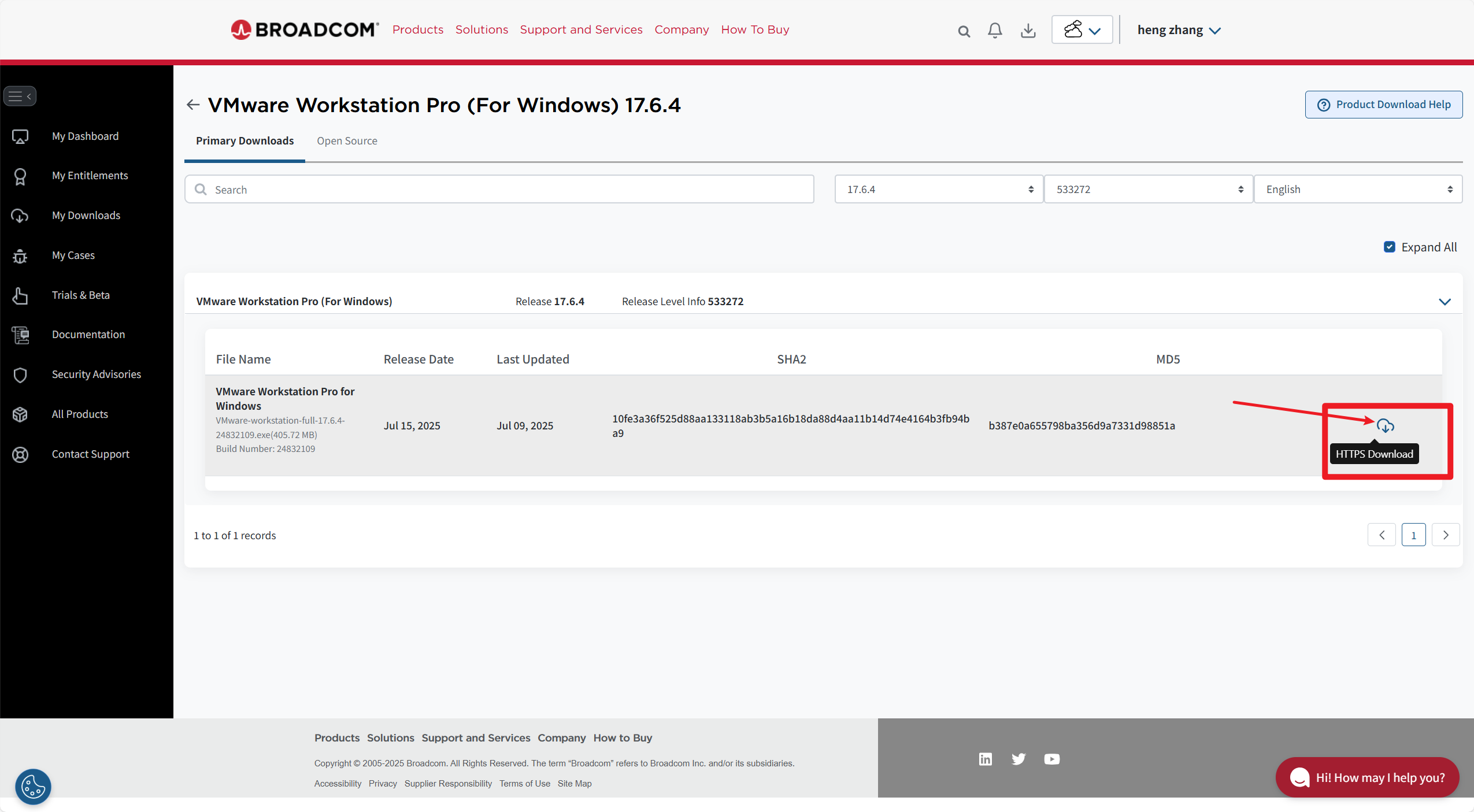Open My Cases bug icon
This screenshot has width=1474, height=812.
point(20,255)
